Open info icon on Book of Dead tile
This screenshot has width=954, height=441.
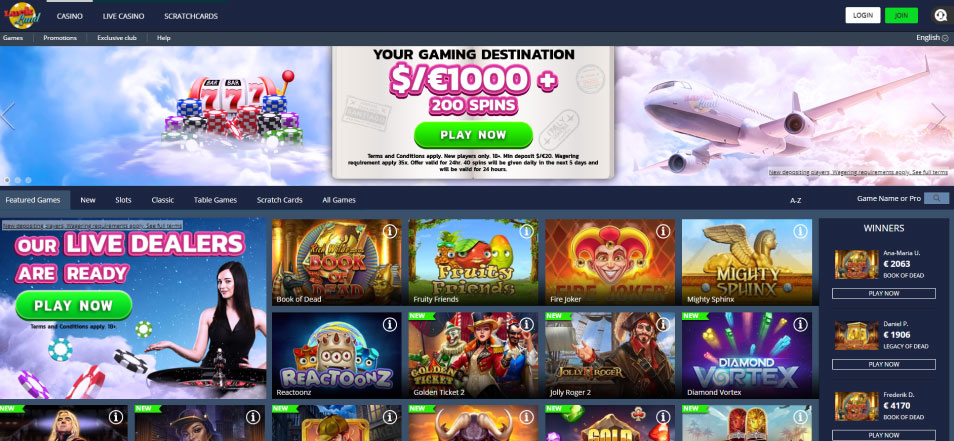390,231
